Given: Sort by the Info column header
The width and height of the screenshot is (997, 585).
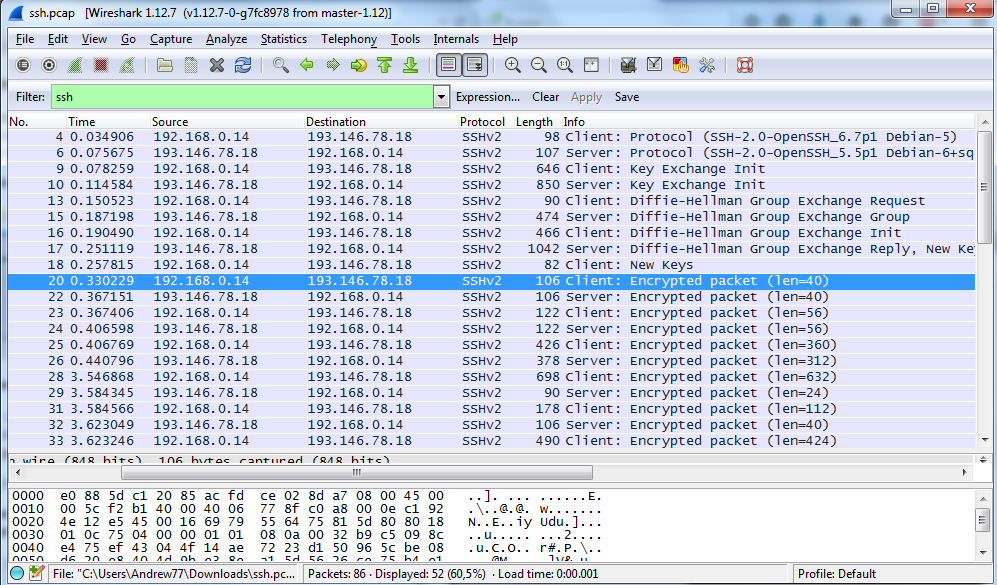Looking at the screenshot, I should point(768,121).
